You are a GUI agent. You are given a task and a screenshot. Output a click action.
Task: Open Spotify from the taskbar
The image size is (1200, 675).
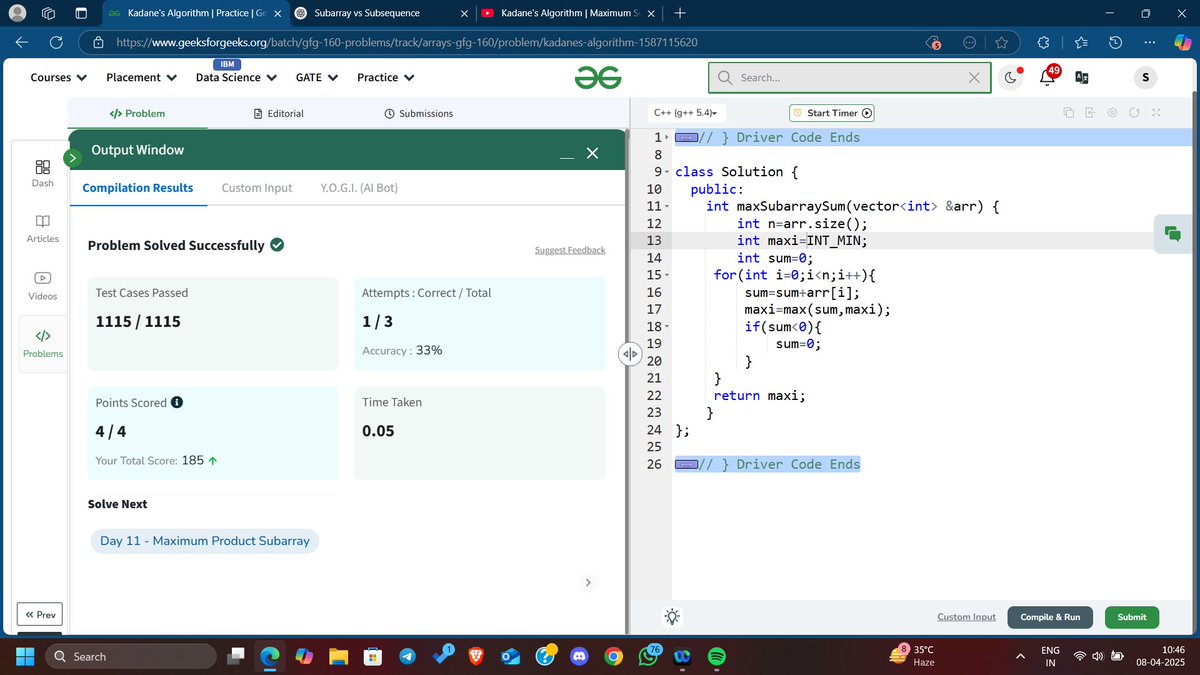click(x=716, y=657)
